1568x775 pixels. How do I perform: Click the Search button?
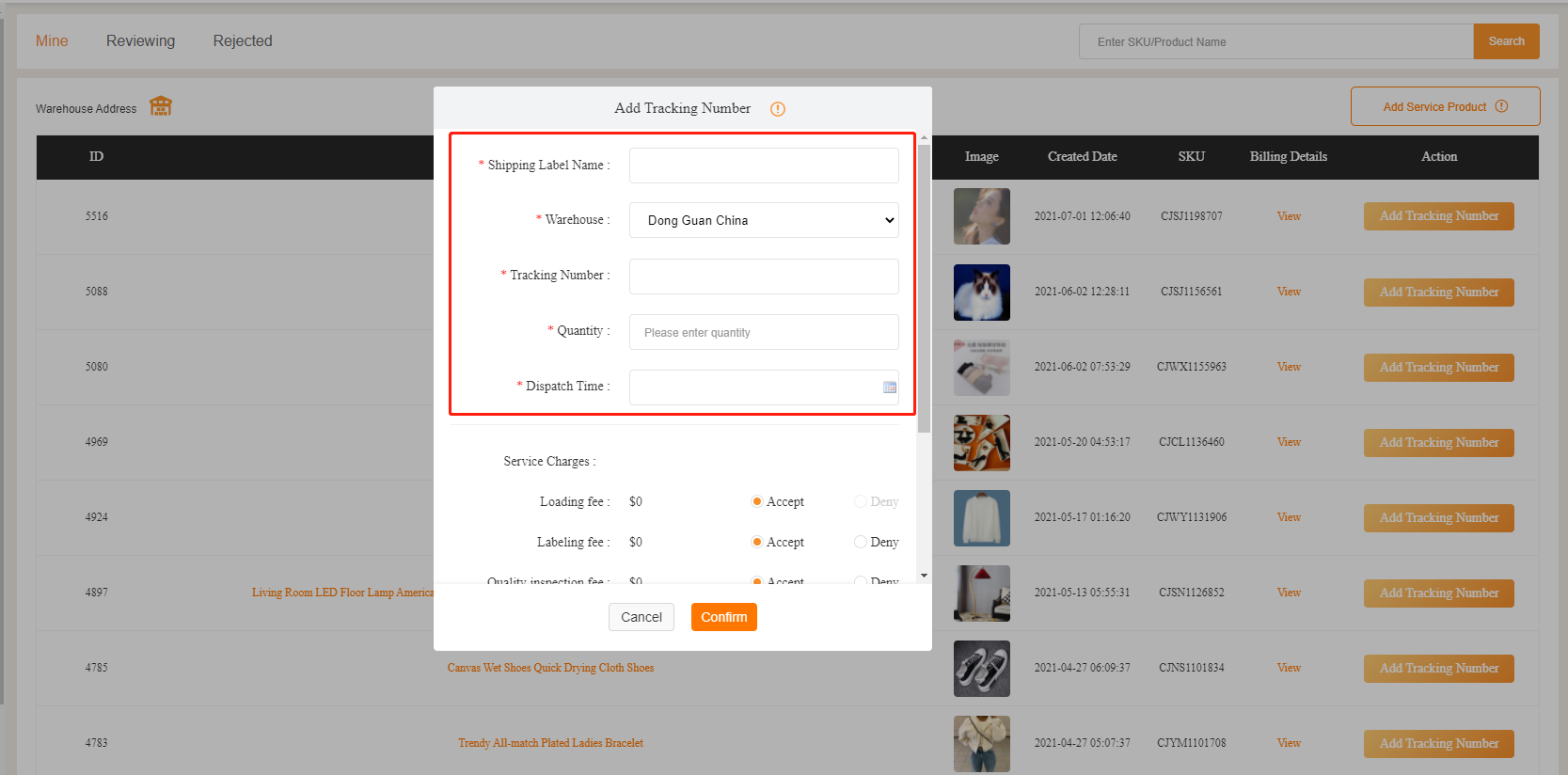pos(1506,41)
